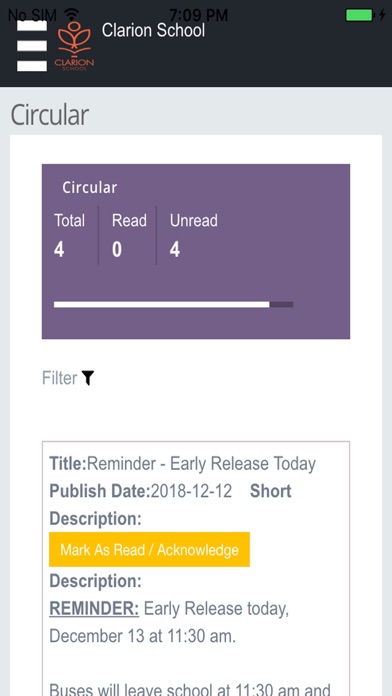The width and height of the screenshot is (392, 696).
Task: Tap the Circular page heading
Action: (x=50, y=115)
